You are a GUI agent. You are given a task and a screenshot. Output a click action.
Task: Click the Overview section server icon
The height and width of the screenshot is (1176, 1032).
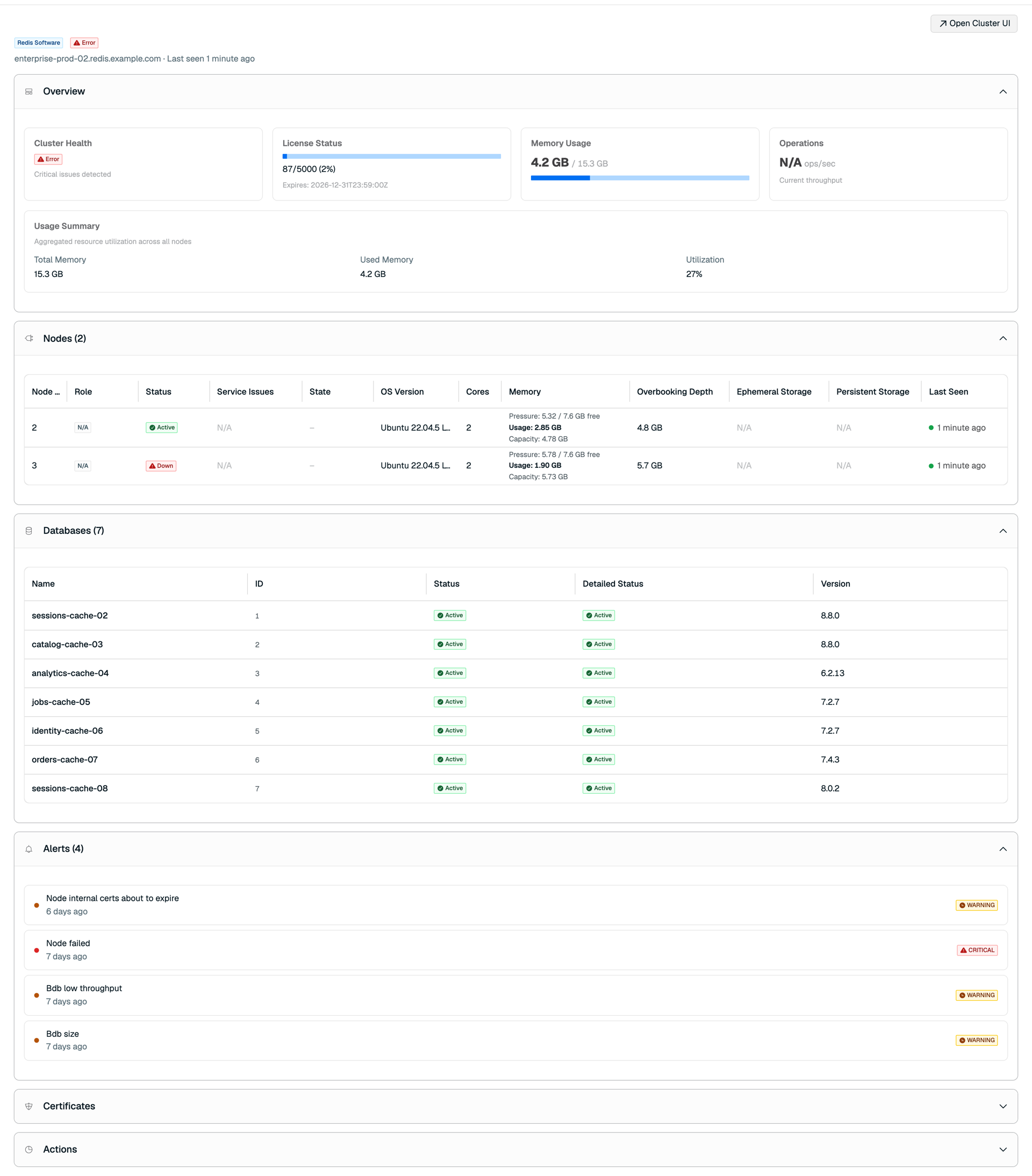(29, 91)
